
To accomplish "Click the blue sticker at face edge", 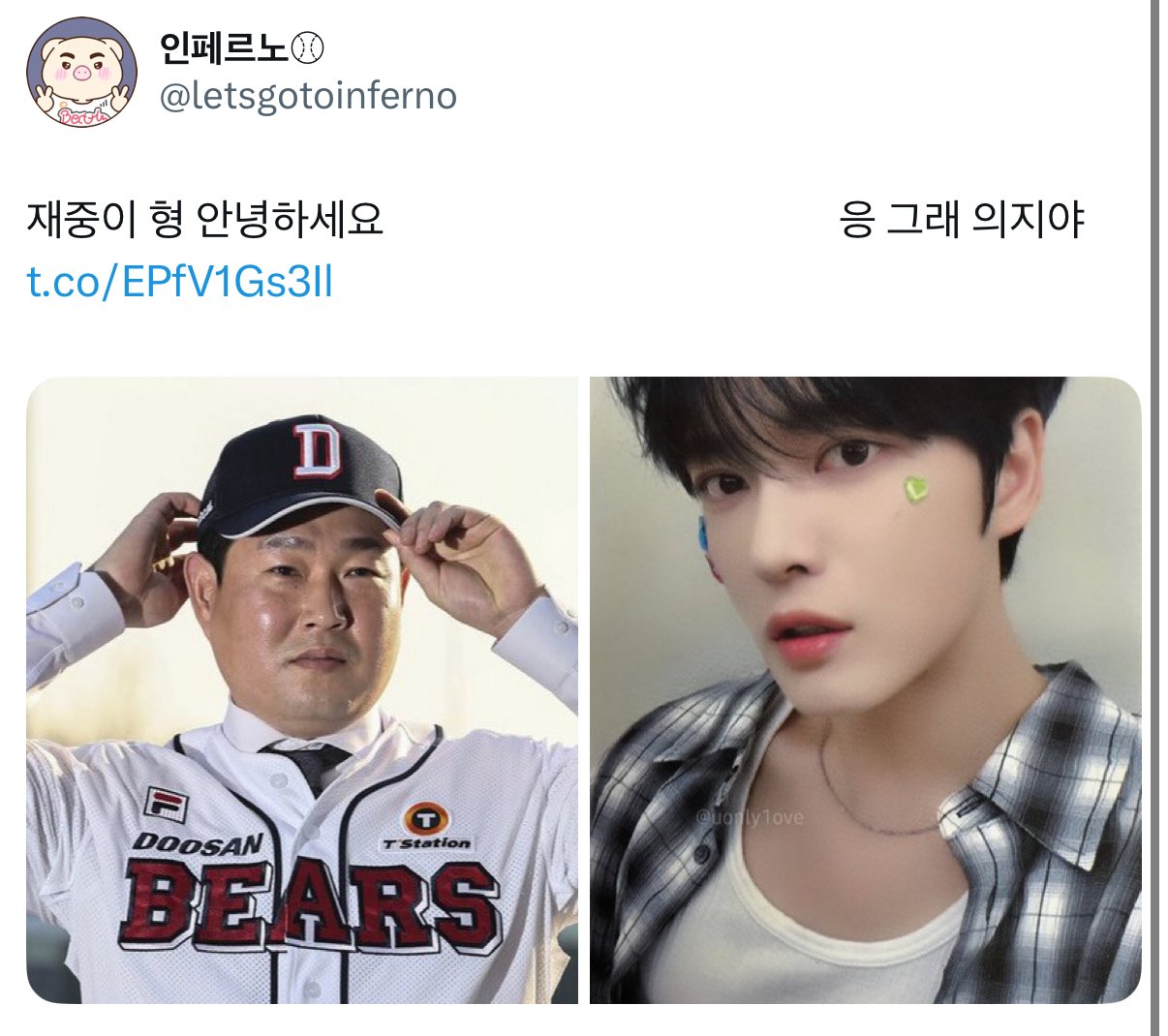I will [x=705, y=534].
